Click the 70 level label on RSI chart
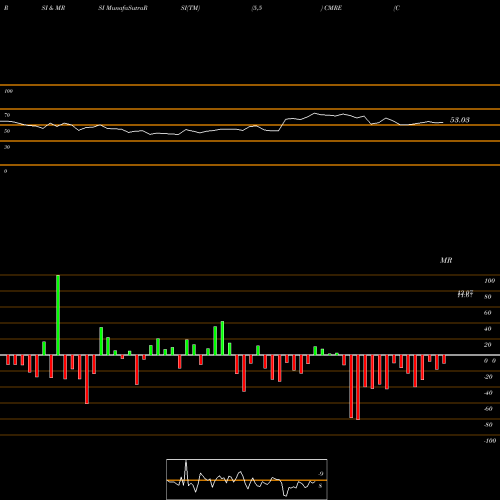This screenshot has height=500, width=500. [x=7, y=115]
